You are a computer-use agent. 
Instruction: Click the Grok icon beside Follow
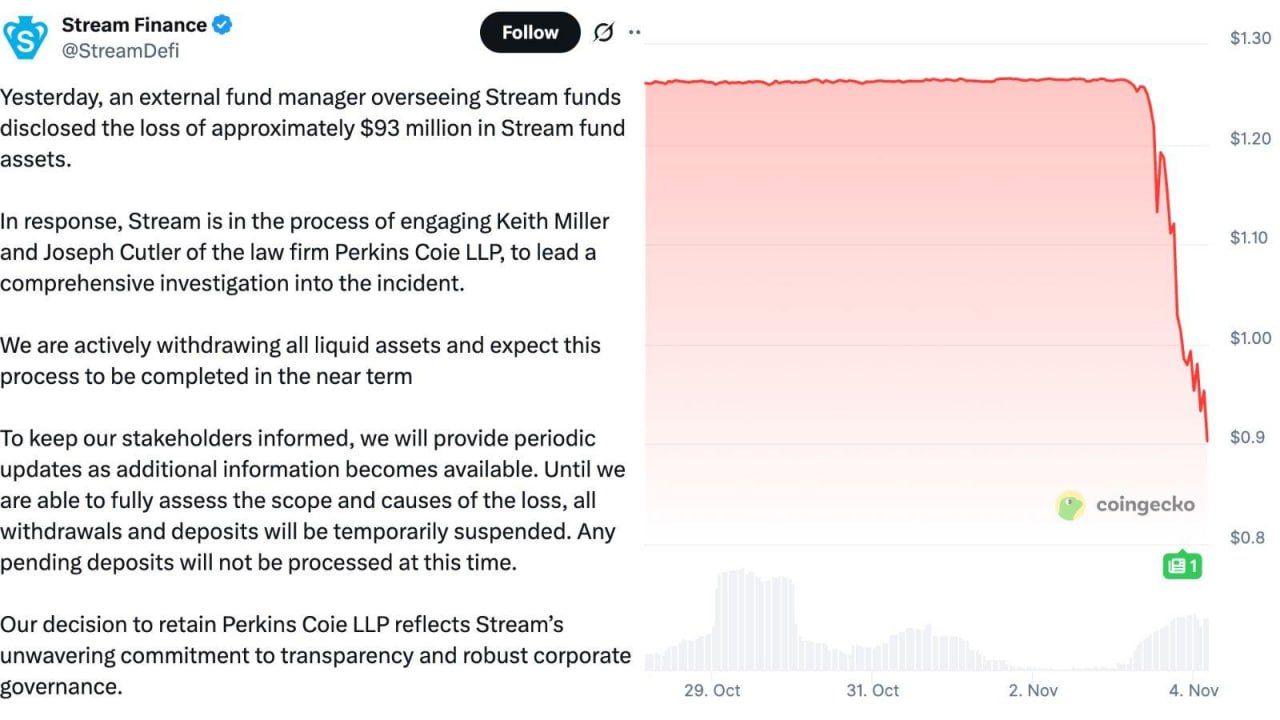(603, 32)
